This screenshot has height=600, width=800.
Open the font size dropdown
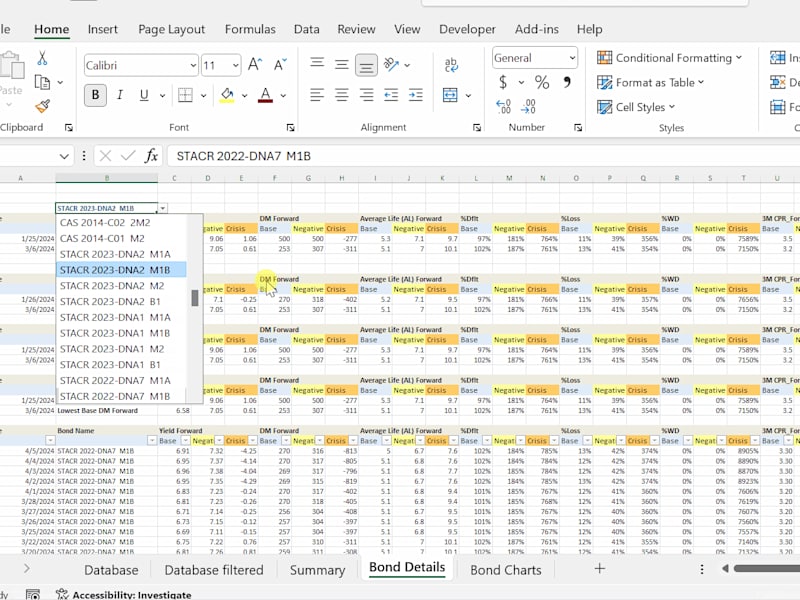pyautogui.click(x=235, y=65)
